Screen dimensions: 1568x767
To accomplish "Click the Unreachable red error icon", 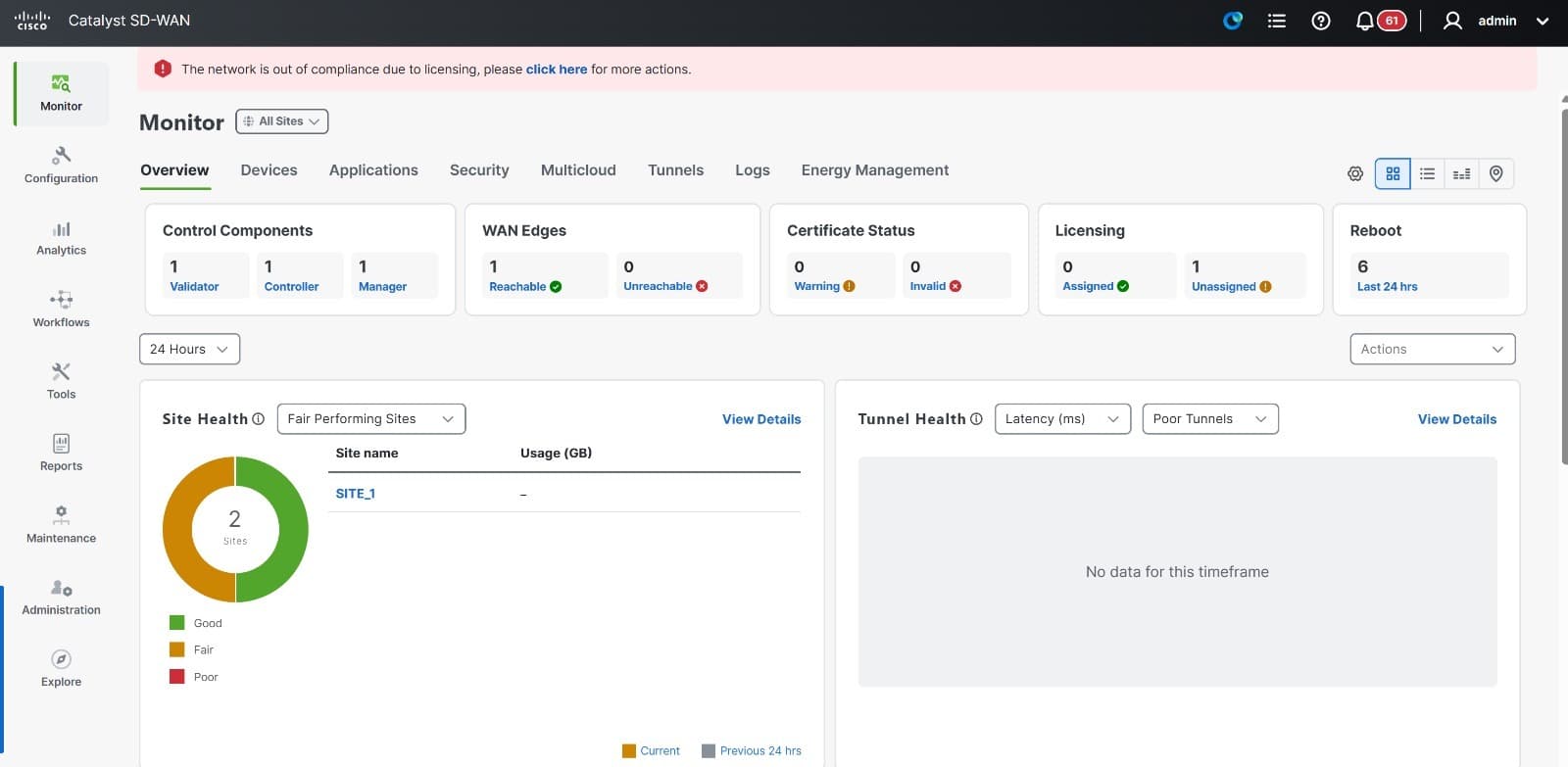I will coord(702,287).
